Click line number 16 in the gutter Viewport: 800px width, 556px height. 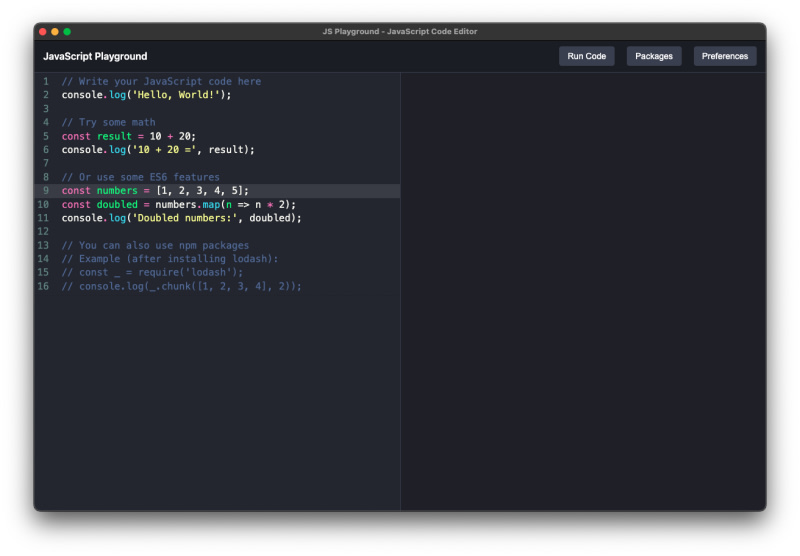[44, 286]
